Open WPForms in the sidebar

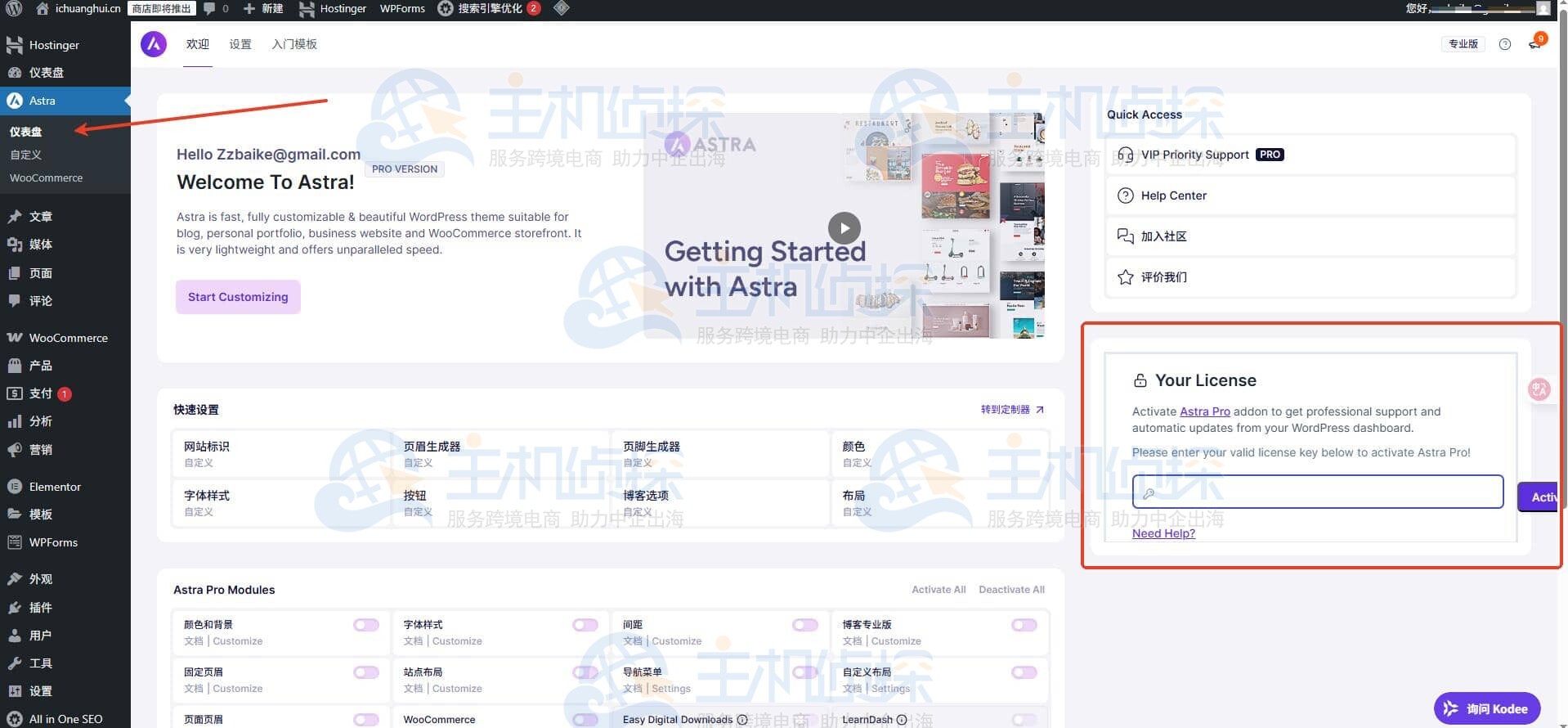[x=65, y=542]
